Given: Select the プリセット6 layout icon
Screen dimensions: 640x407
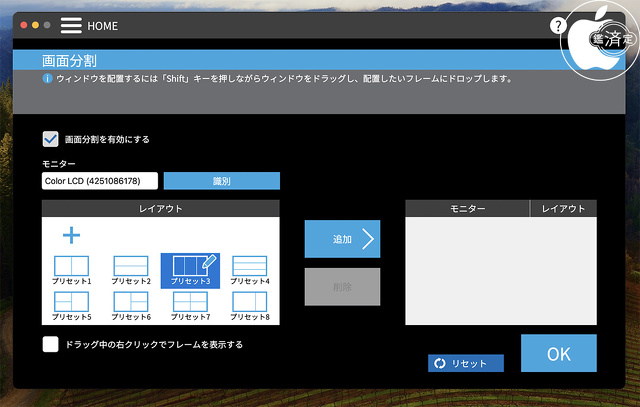Looking at the screenshot, I should tap(131, 301).
